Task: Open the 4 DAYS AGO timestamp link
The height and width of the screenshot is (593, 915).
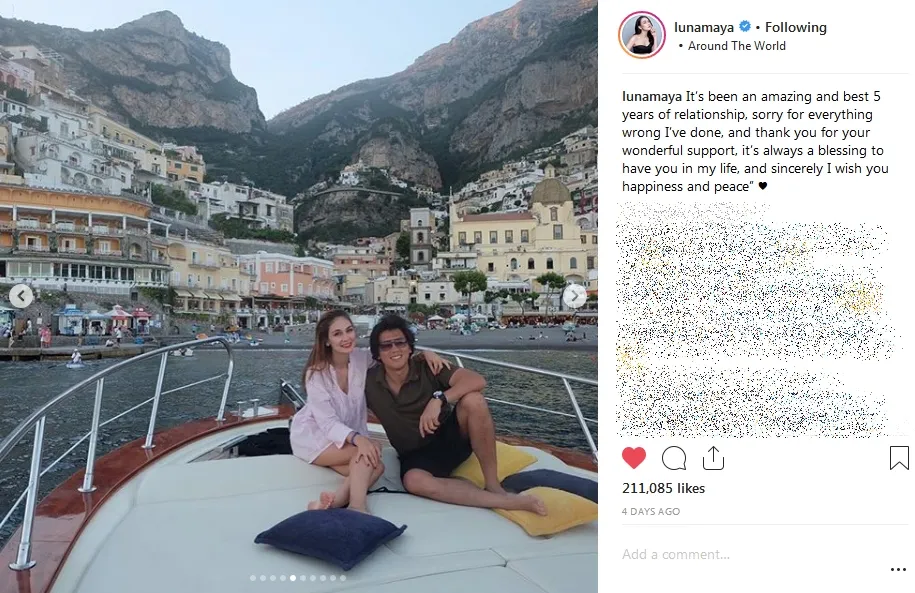Action: (651, 512)
